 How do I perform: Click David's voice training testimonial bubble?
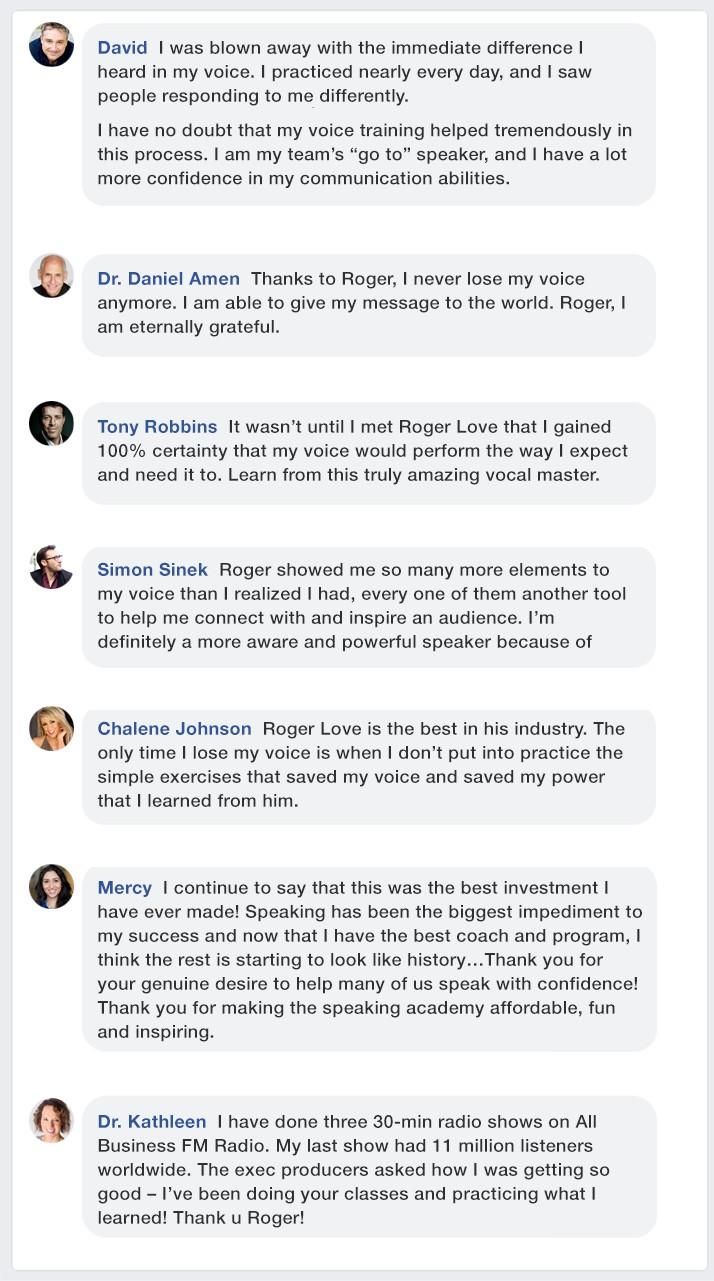click(x=368, y=114)
